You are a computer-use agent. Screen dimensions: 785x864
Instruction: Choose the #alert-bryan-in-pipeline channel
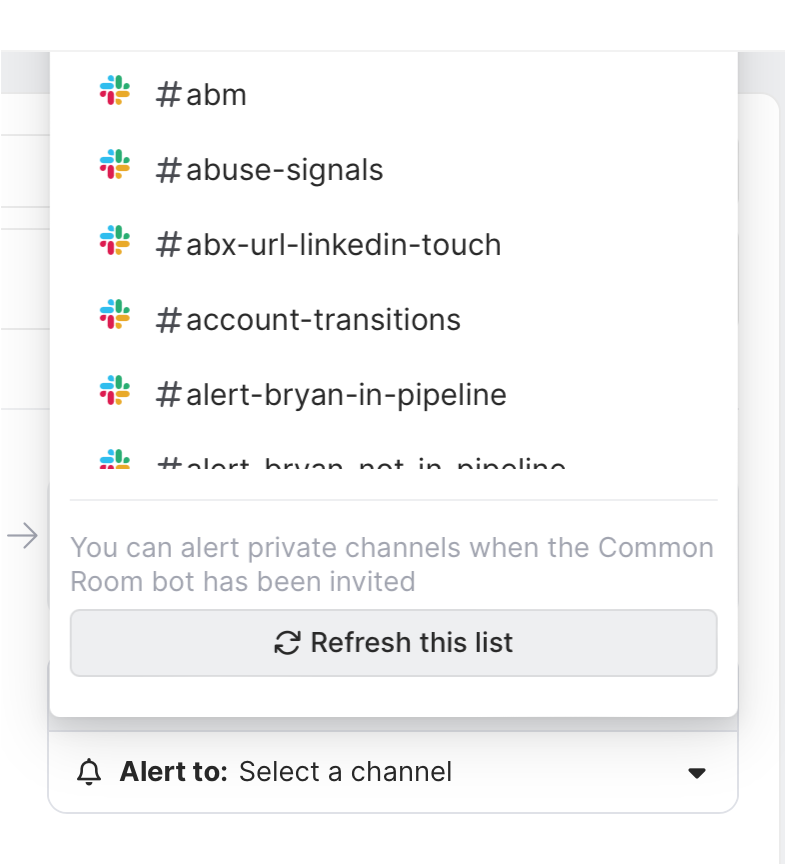point(332,395)
